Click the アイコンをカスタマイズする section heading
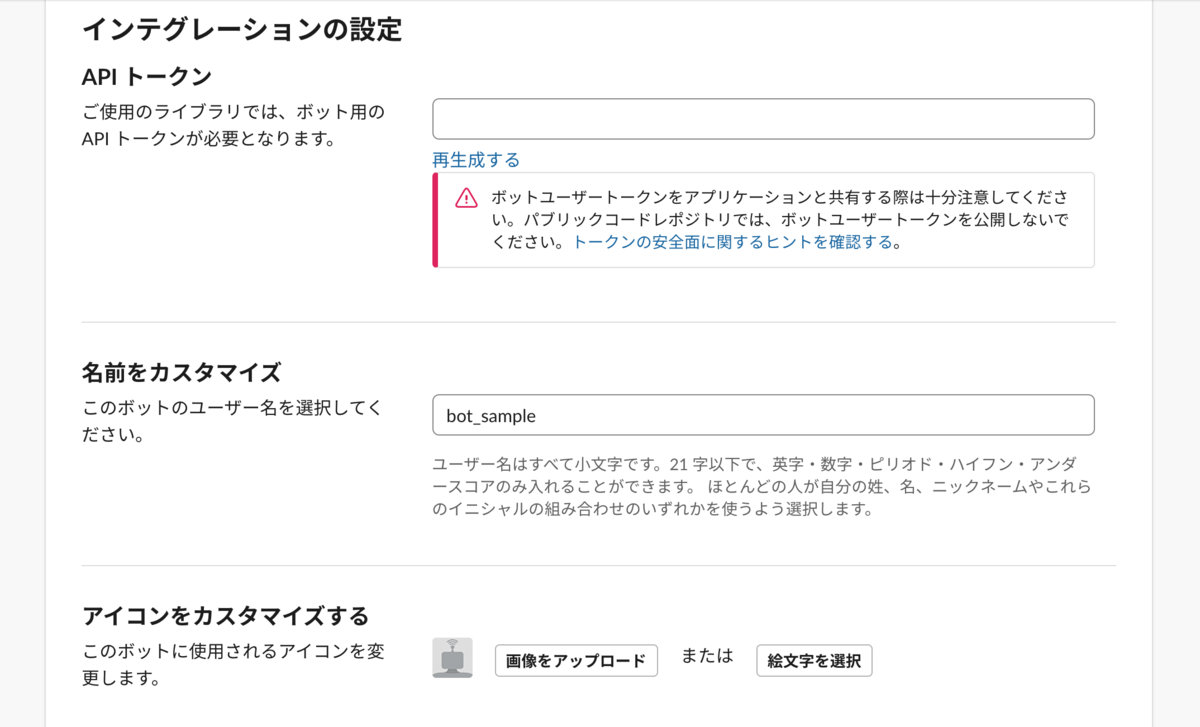This screenshot has width=1200, height=727. coord(226,614)
